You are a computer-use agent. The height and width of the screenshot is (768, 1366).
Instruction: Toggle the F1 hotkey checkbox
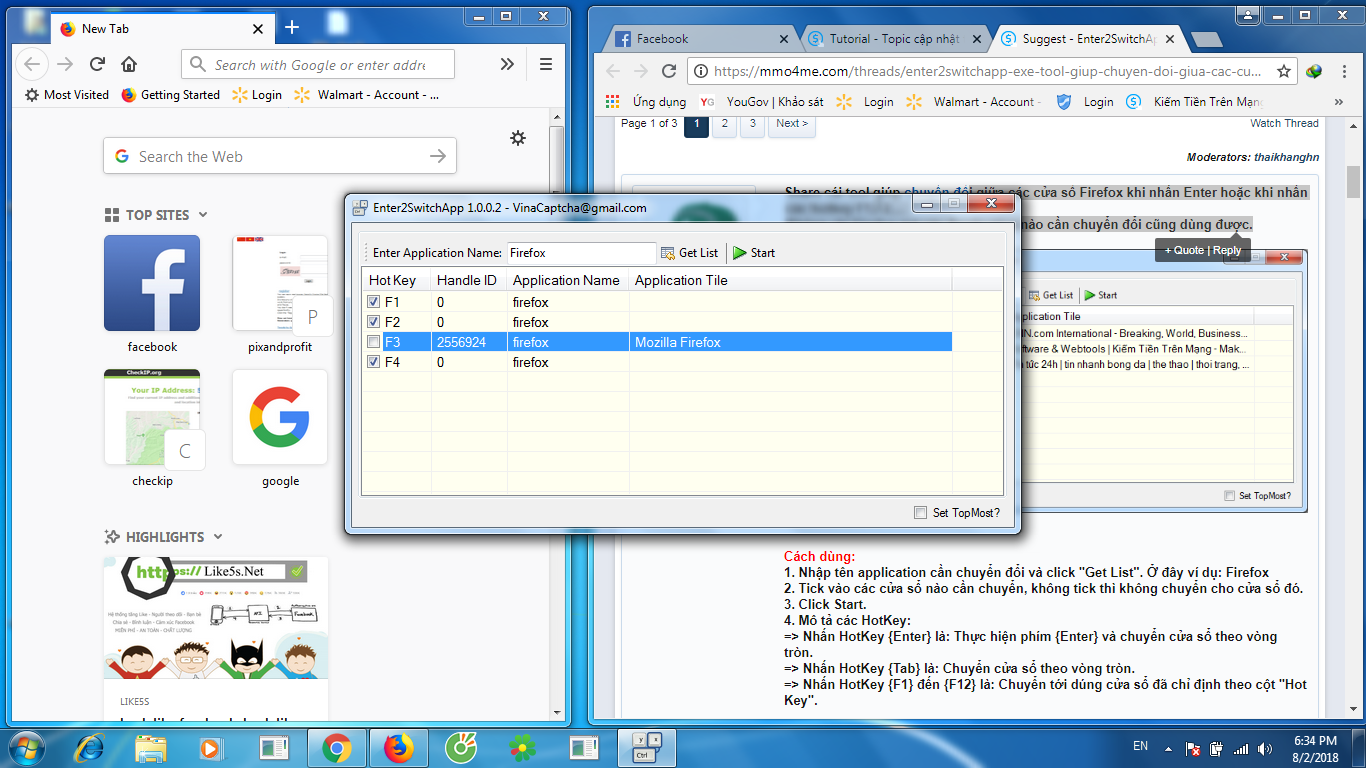point(374,302)
